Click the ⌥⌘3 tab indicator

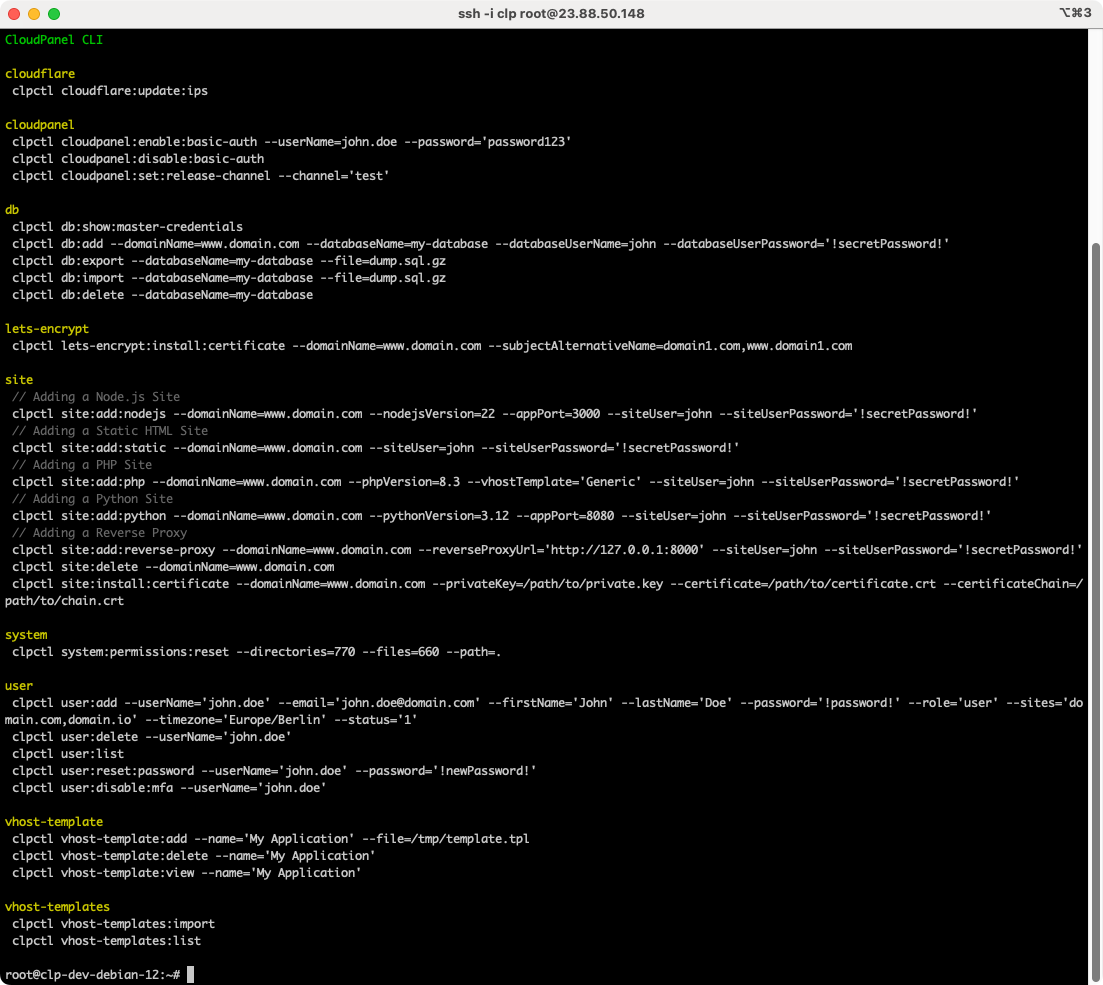(1072, 14)
